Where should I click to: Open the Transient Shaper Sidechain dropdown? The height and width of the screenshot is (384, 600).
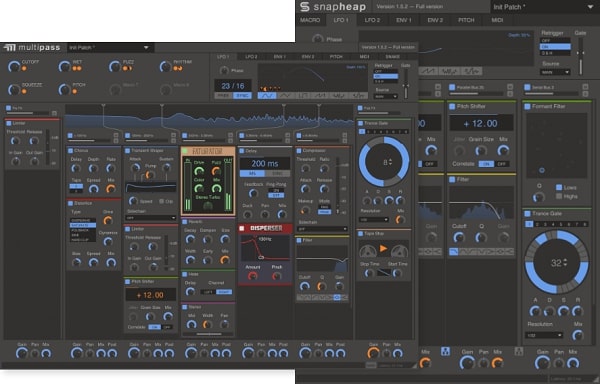click(151, 218)
